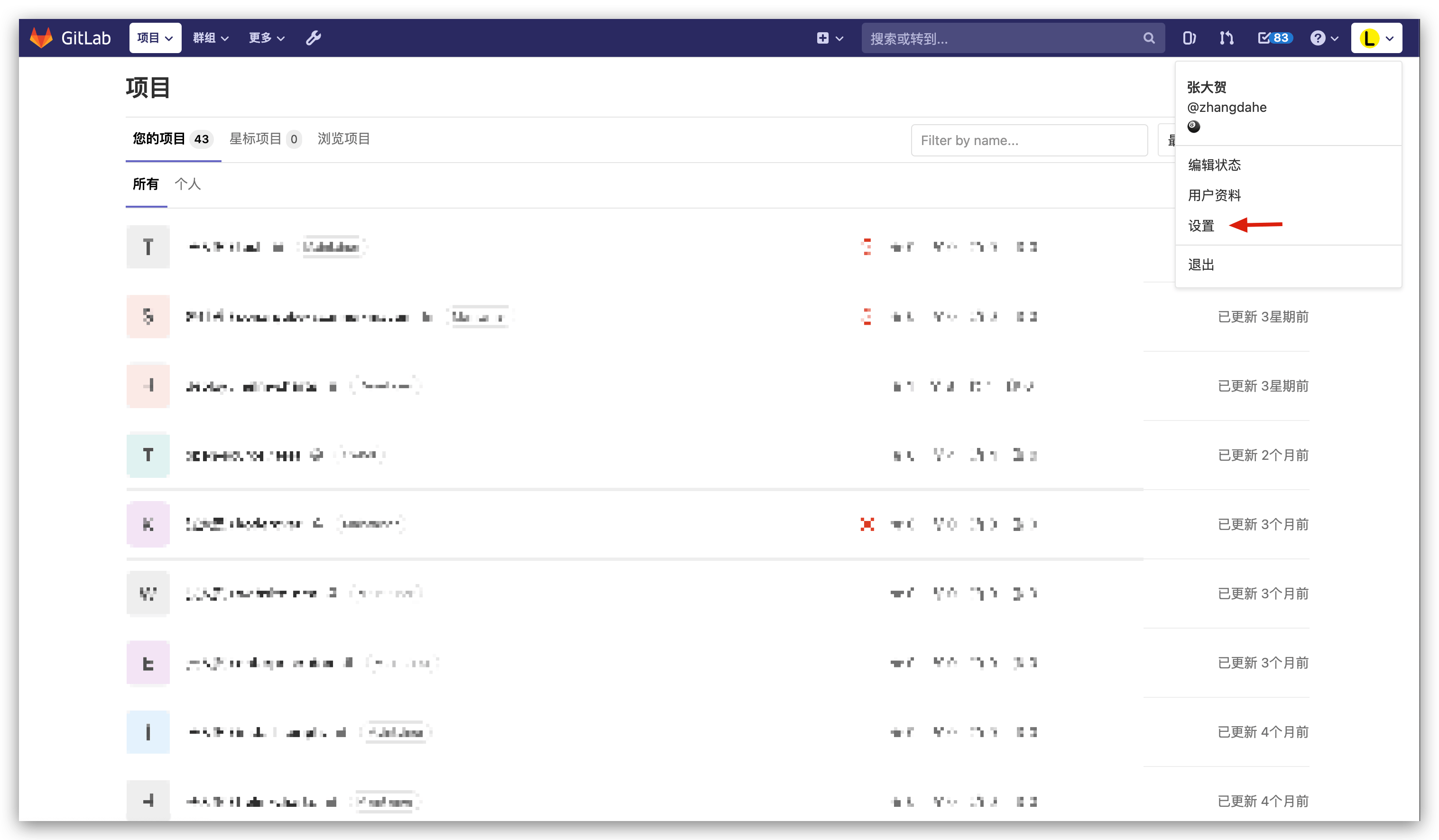Viewport: 1439px width, 840px height.
Task: Open the admin area wrench icon
Action: click(x=314, y=37)
